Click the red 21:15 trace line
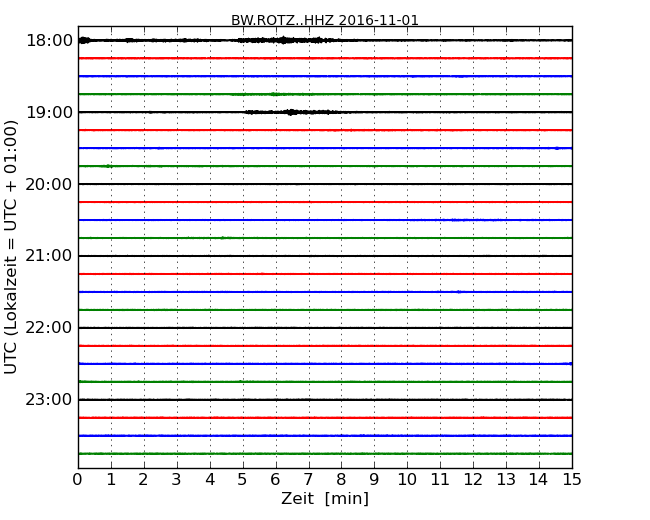650x520 pixels. tap(325, 274)
